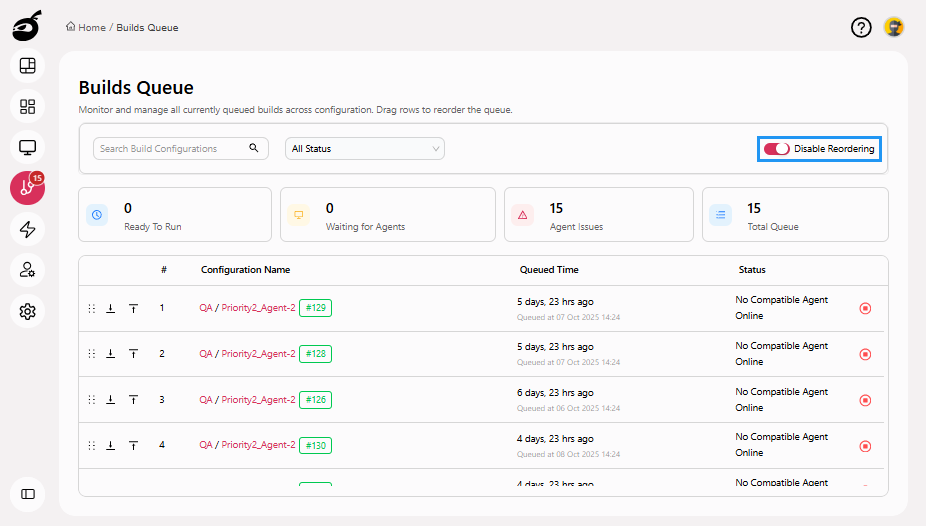This screenshot has width=926, height=526.
Task: Open the agents monitor sidebar icon
Action: click(28, 147)
